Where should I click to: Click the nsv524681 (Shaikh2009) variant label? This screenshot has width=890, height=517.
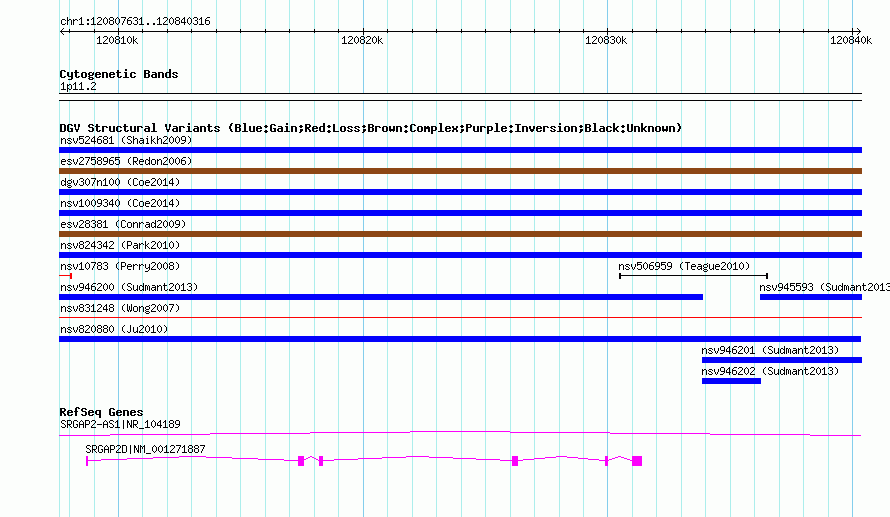[x=126, y=140]
